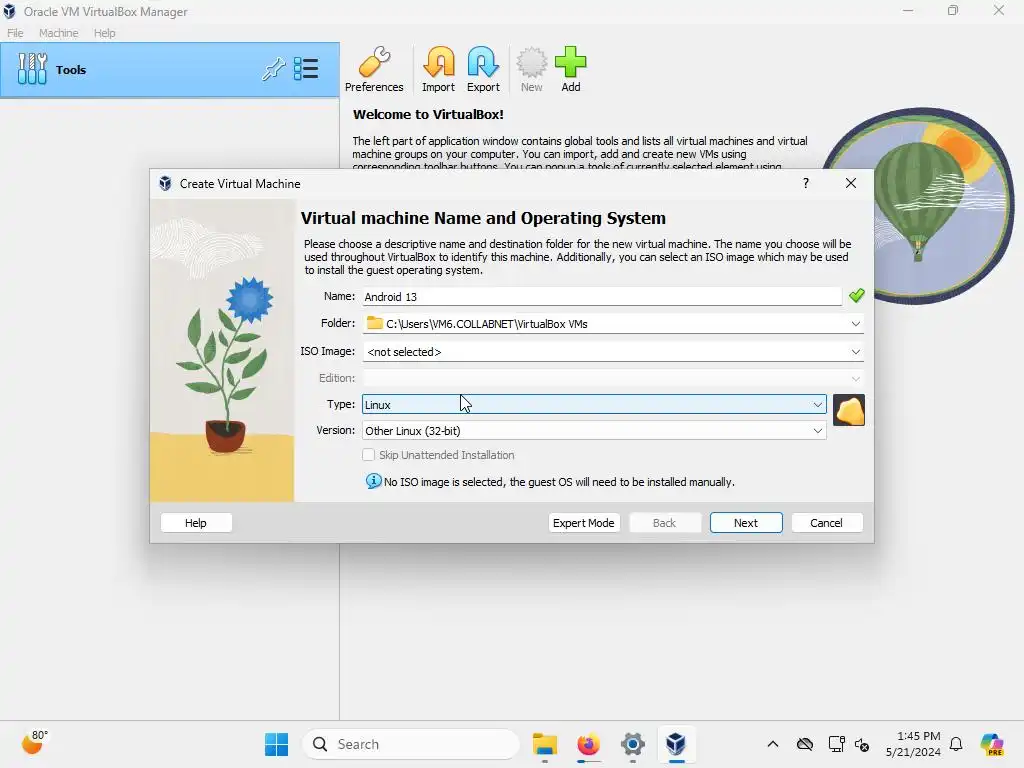Close the Create Virtual Machine dialog
1024x768 pixels.
coord(850,184)
